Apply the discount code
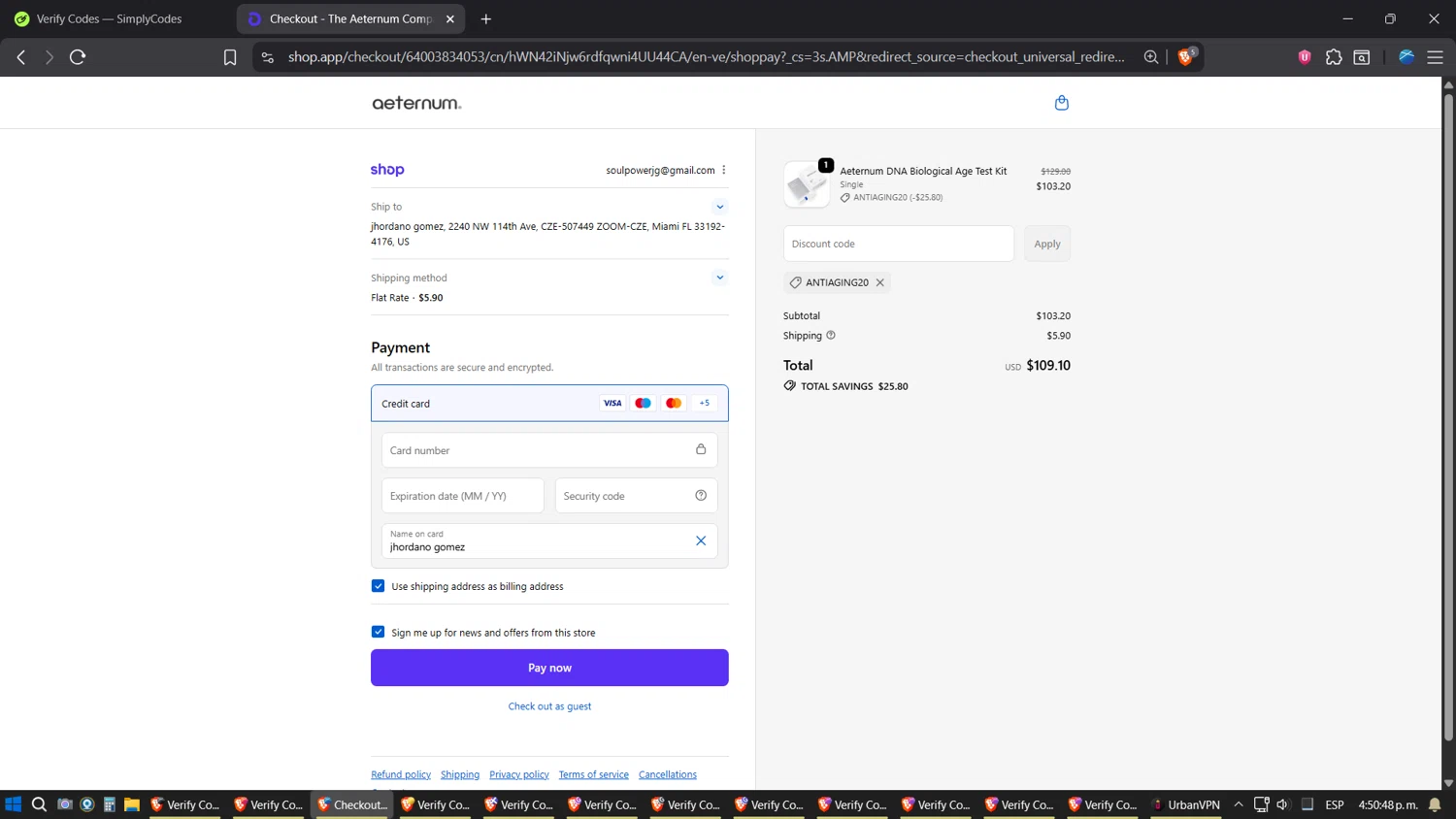The width and height of the screenshot is (1456, 819). pyautogui.click(x=1047, y=244)
